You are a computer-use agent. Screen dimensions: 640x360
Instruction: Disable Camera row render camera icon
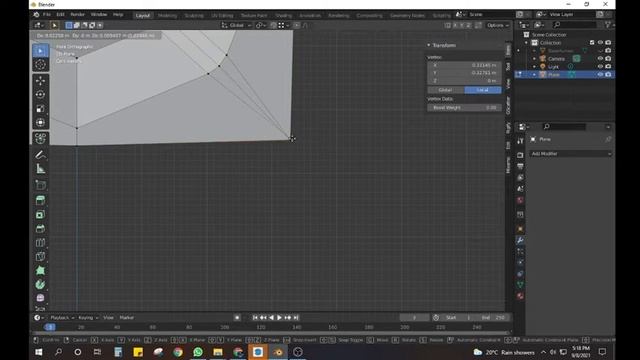pos(608,58)
